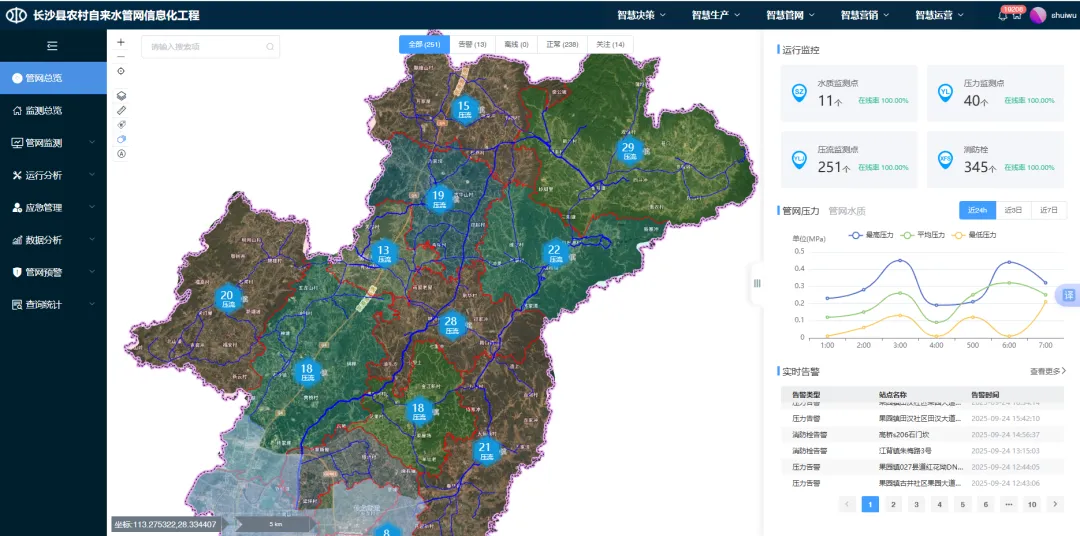
Task: Expand 应急管理 sidebar menu
Action: [53, 207]
